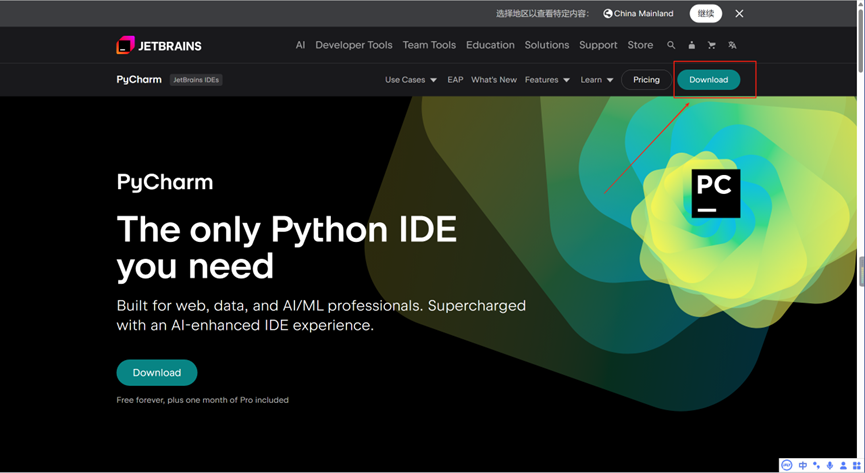Click the Pricing button
Viewport: 865px width, 473px height.
point(646,79)
